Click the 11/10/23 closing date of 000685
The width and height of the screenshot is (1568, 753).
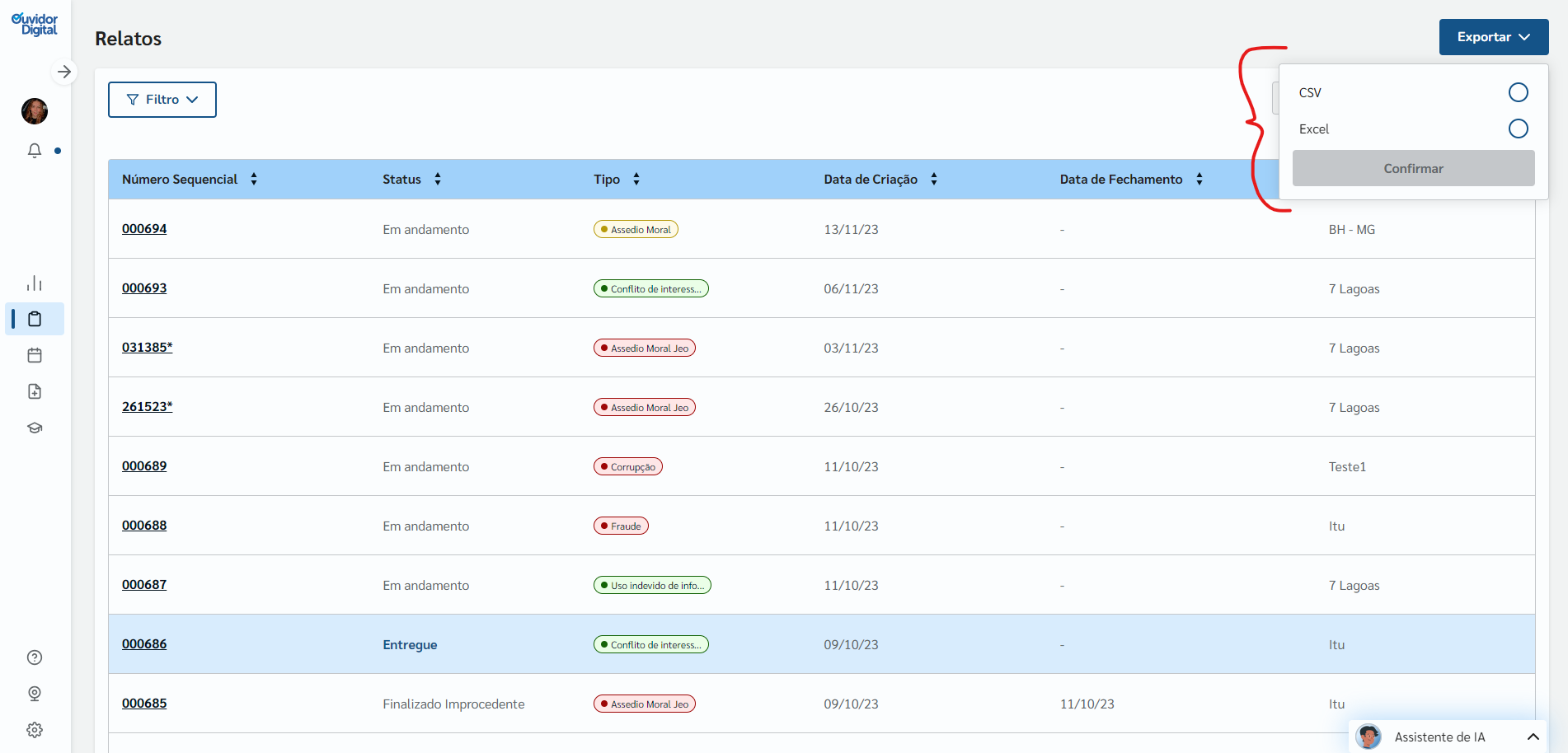(1087, 704)
